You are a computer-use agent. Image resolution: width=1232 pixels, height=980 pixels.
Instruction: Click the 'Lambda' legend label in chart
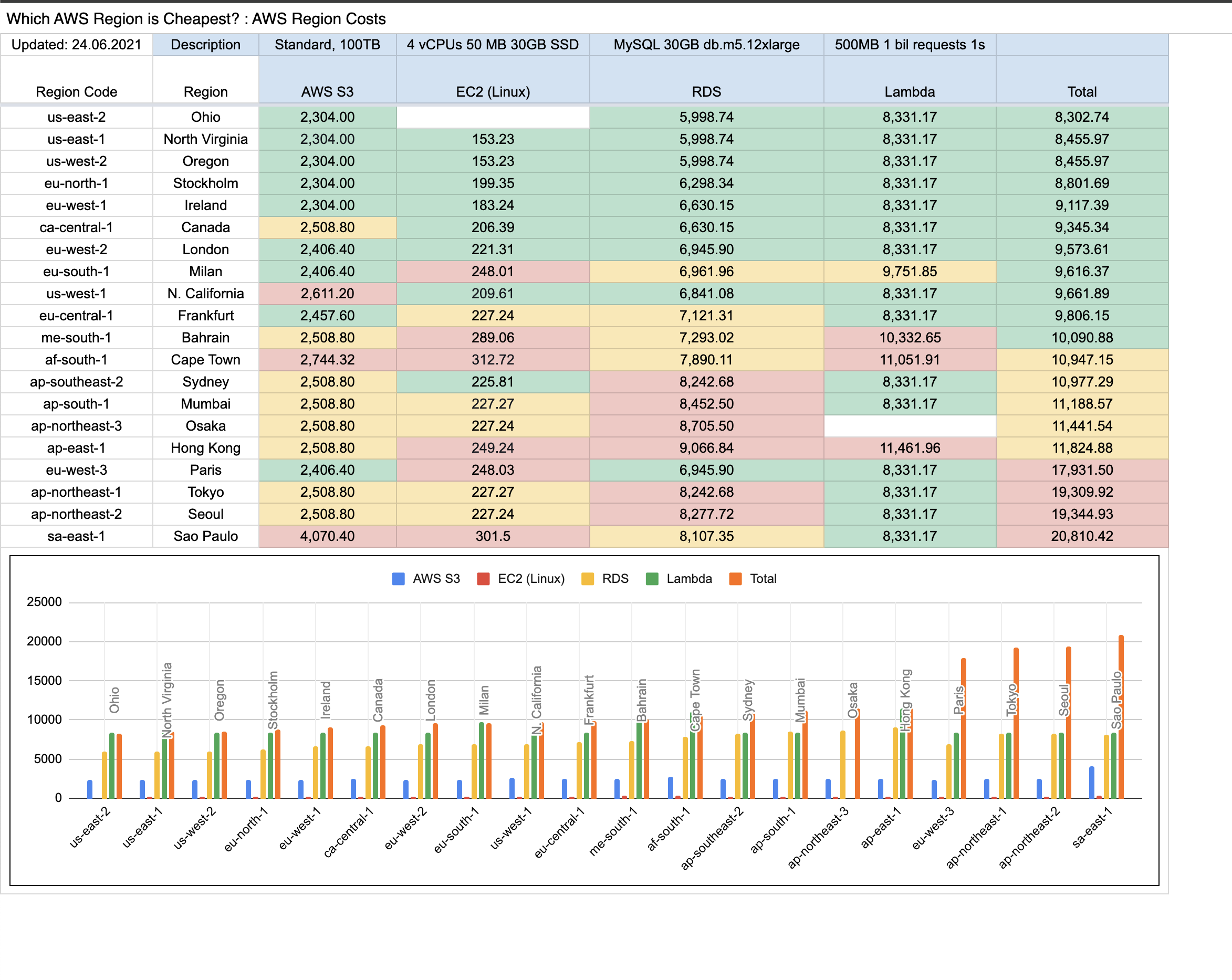tap(689, 579)
